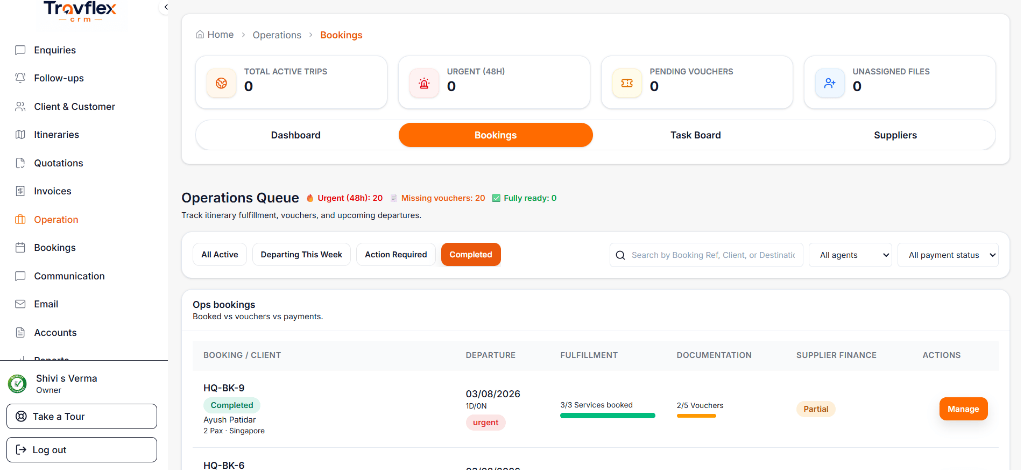Click the Email envelope icon
This screenshot has width=1021, height=470.
click(20, 304)
